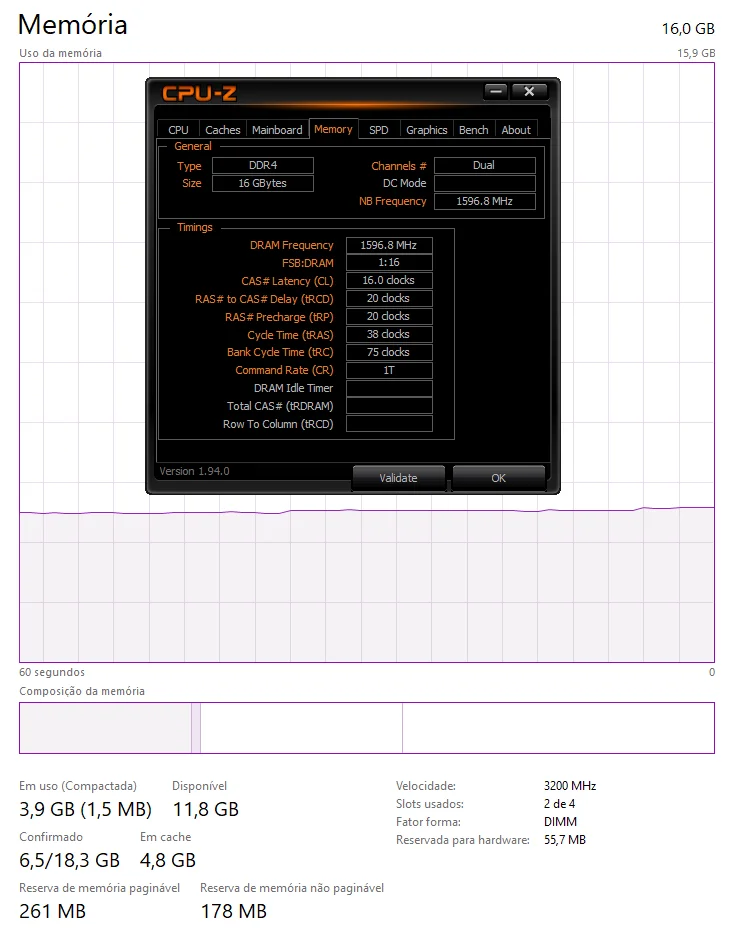Click the OK button in CPU-Z
The image size is (735, 943).
pyautogui.click(x=499, y=478)
